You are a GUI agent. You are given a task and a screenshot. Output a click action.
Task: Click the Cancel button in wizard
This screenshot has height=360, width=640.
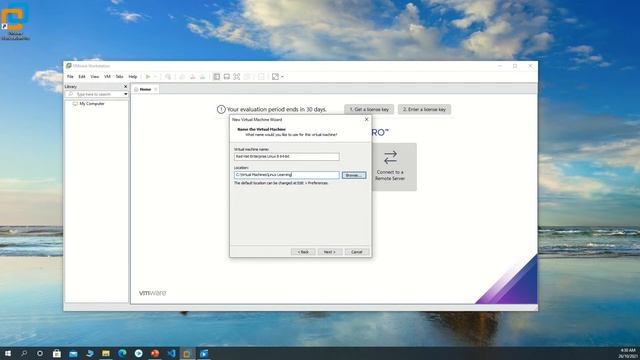(357, 252)
